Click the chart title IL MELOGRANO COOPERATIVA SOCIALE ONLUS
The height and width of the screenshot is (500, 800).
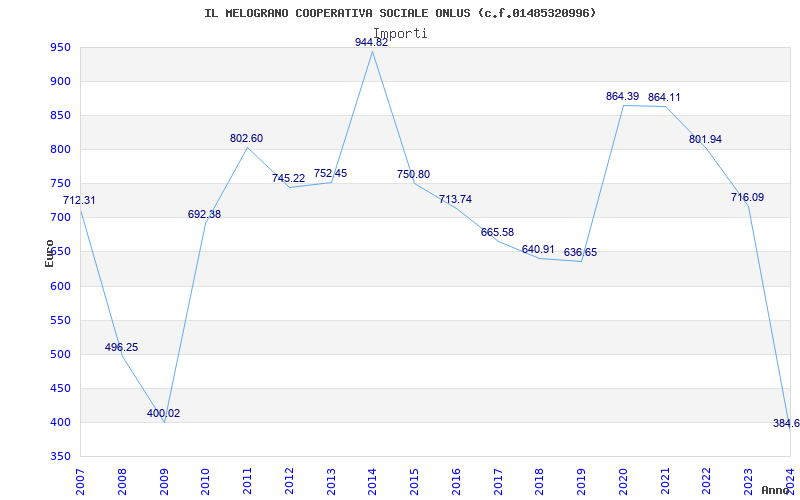coord(400,13)
